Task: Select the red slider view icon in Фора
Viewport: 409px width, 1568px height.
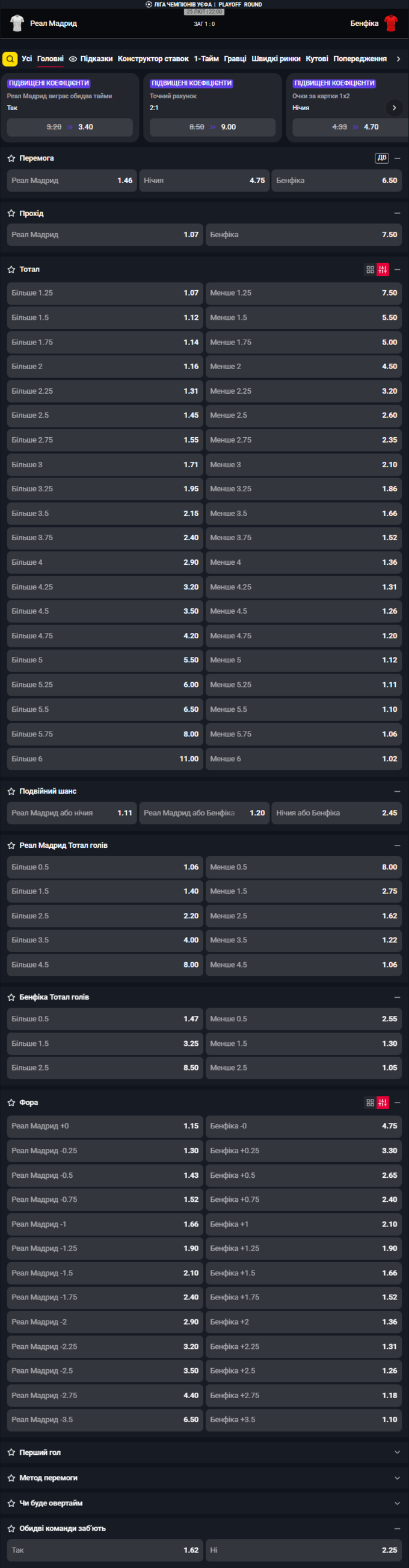Action: pyautogui.click(x=383, y=1103)
